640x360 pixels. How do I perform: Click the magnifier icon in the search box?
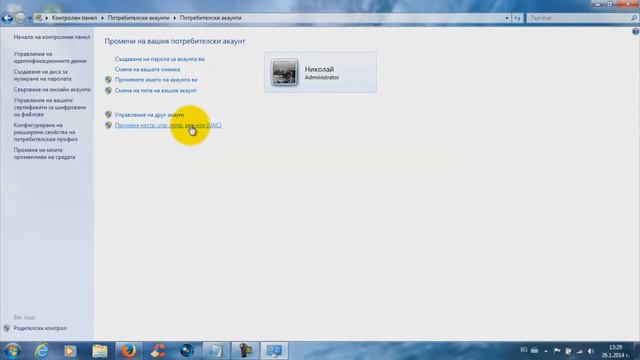(x=634, y=18)
